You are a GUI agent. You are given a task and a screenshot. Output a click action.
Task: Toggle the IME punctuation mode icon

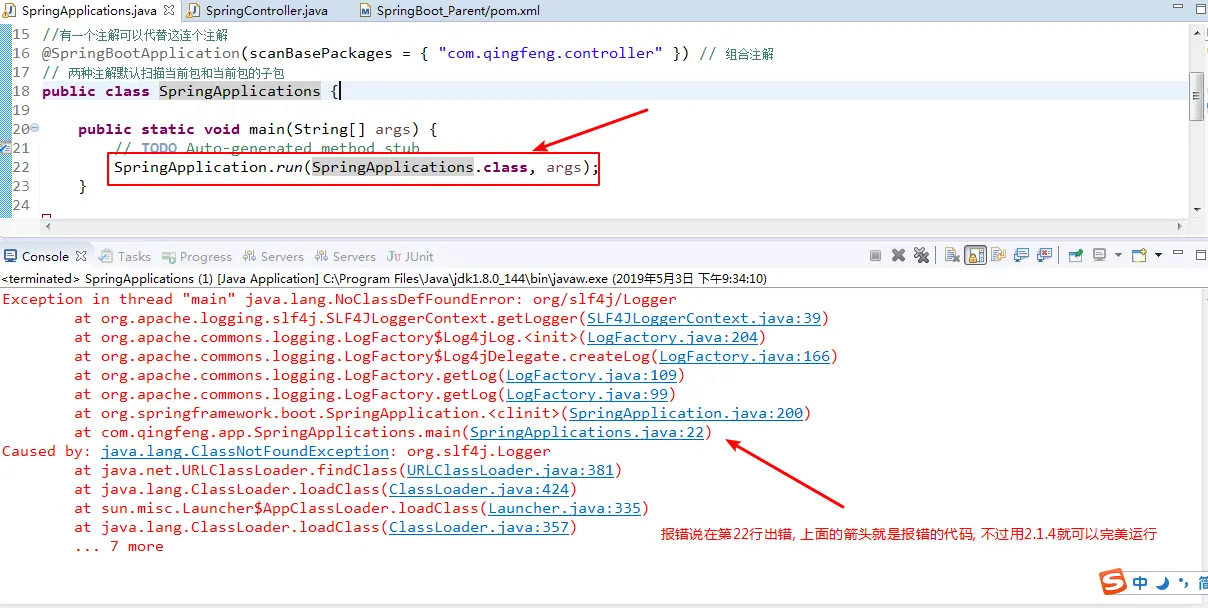point(1183,582)
